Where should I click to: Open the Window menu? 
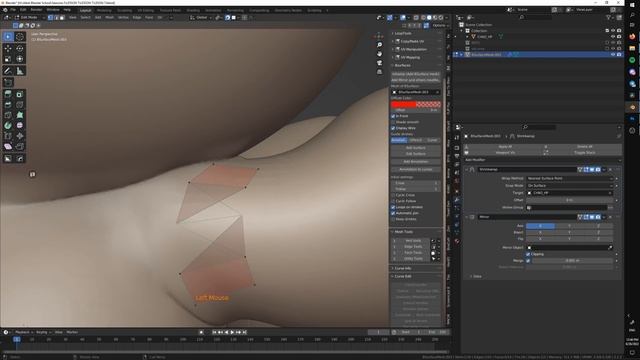tap(53, 9)
